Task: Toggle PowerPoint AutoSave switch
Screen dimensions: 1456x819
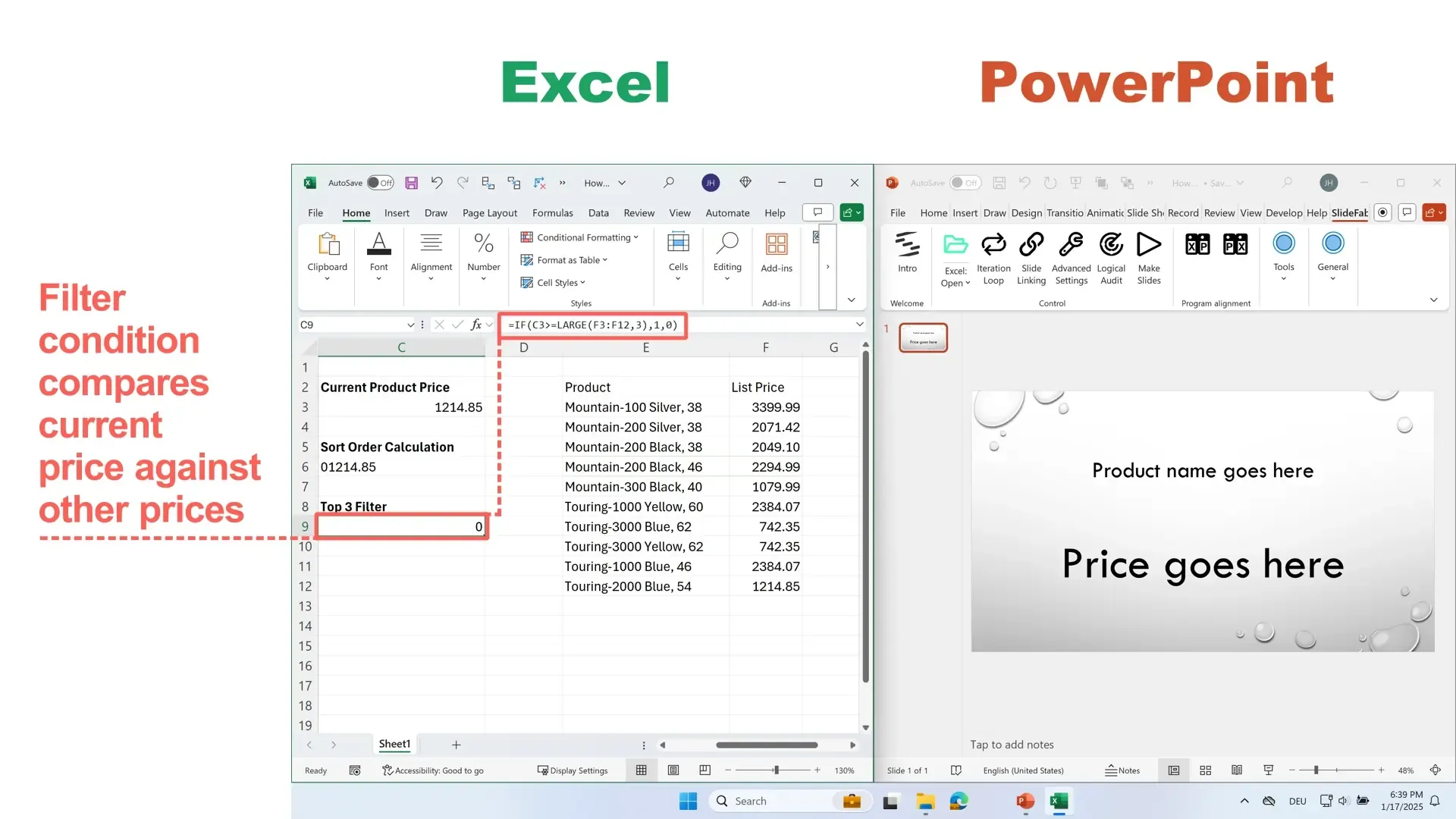Action: pos(965,183)
